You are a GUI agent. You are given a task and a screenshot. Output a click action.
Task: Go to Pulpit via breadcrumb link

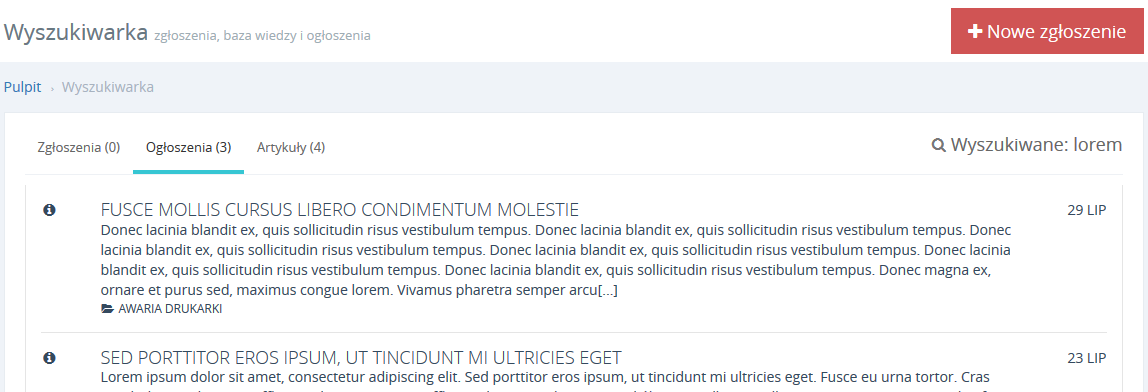coord(23,87)
